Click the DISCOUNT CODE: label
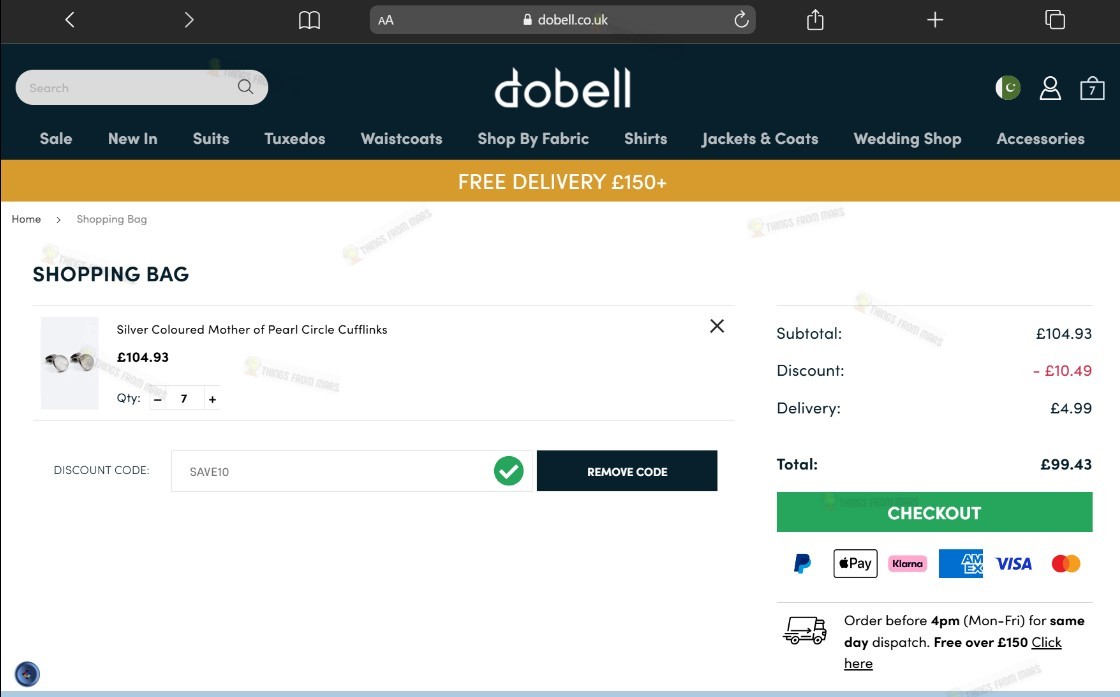 pyautogui.click(x=101, y=470)
